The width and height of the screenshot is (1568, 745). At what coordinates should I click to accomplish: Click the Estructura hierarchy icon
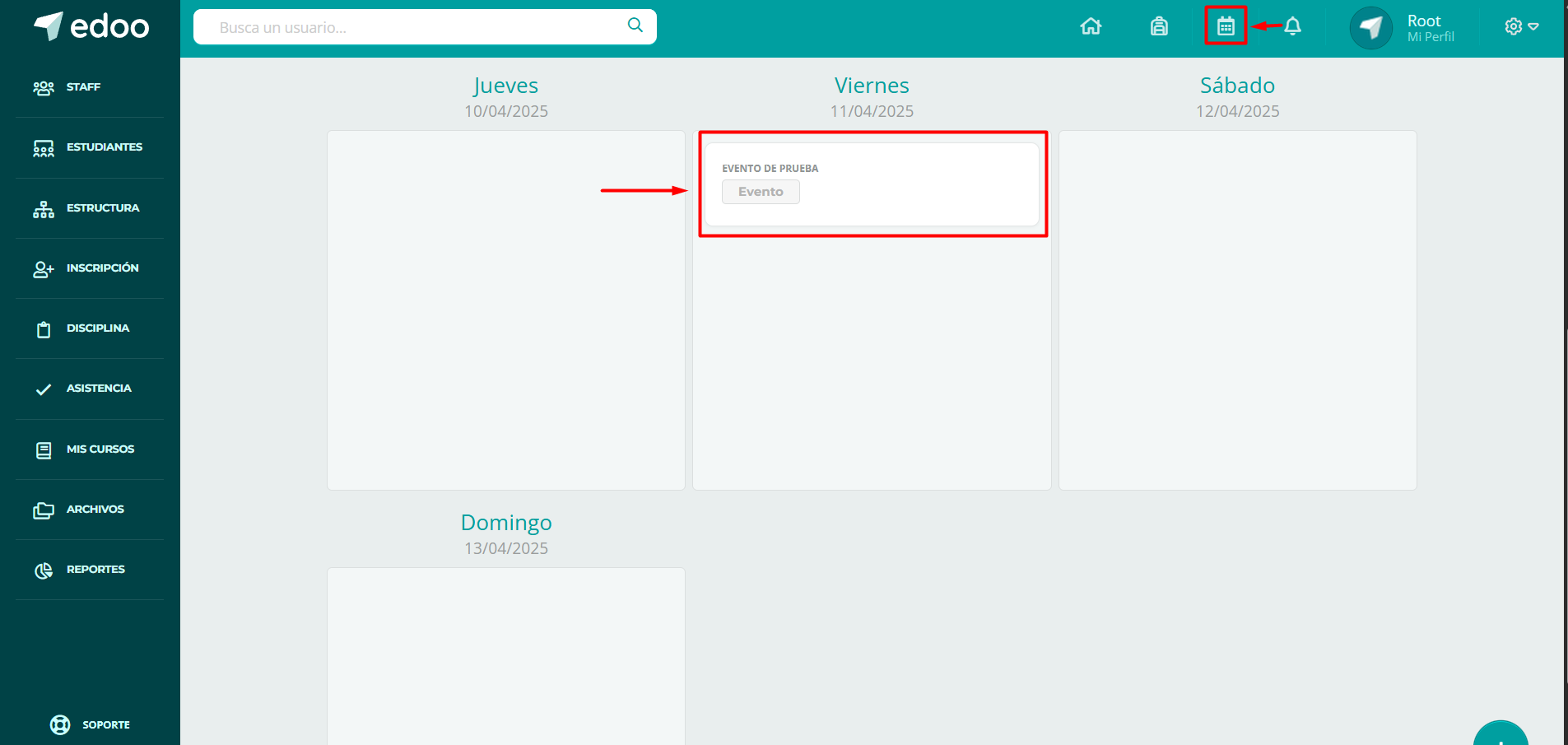coord(44,209)
